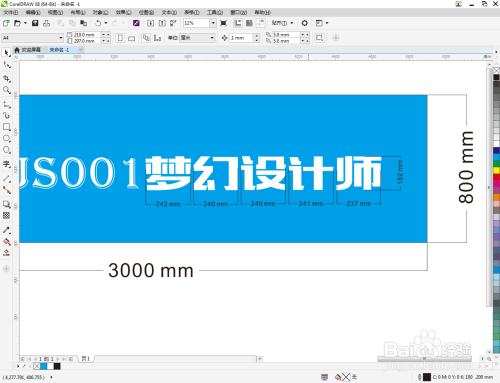The width and height of the screenshot is (500, 383).
Task: Open the 文件 (File) menu
Action: 10,12
